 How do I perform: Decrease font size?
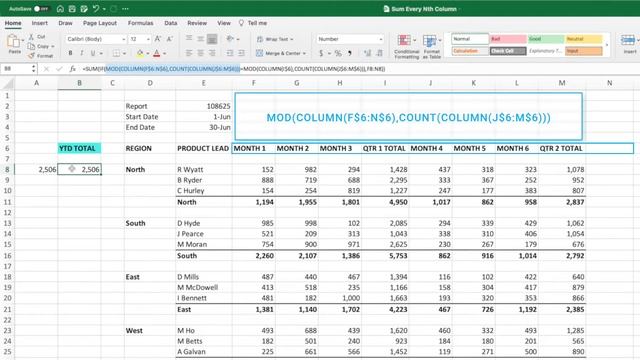click(x=170, y=39)
